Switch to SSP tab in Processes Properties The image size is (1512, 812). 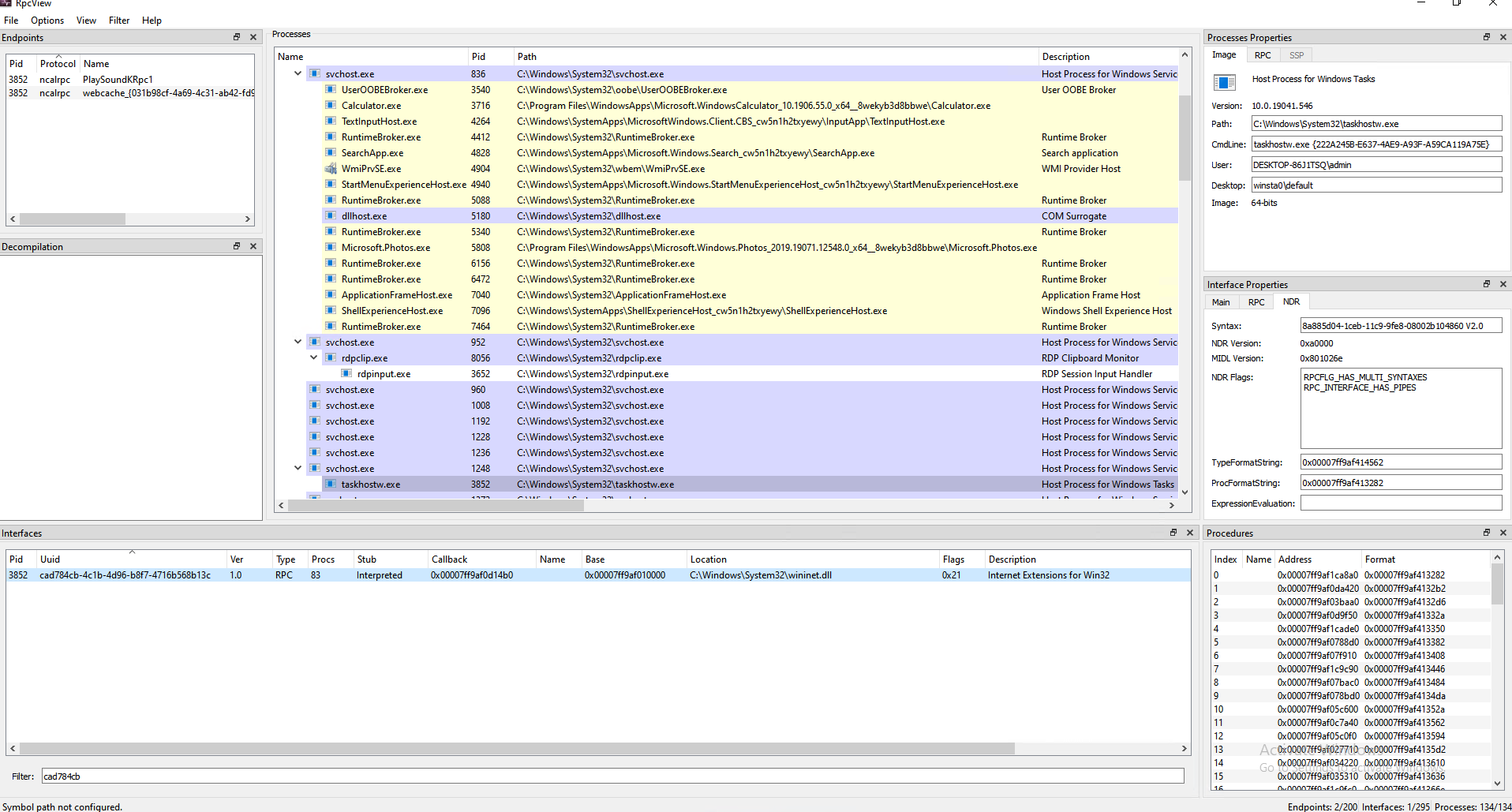click(x=1296, y=55)
